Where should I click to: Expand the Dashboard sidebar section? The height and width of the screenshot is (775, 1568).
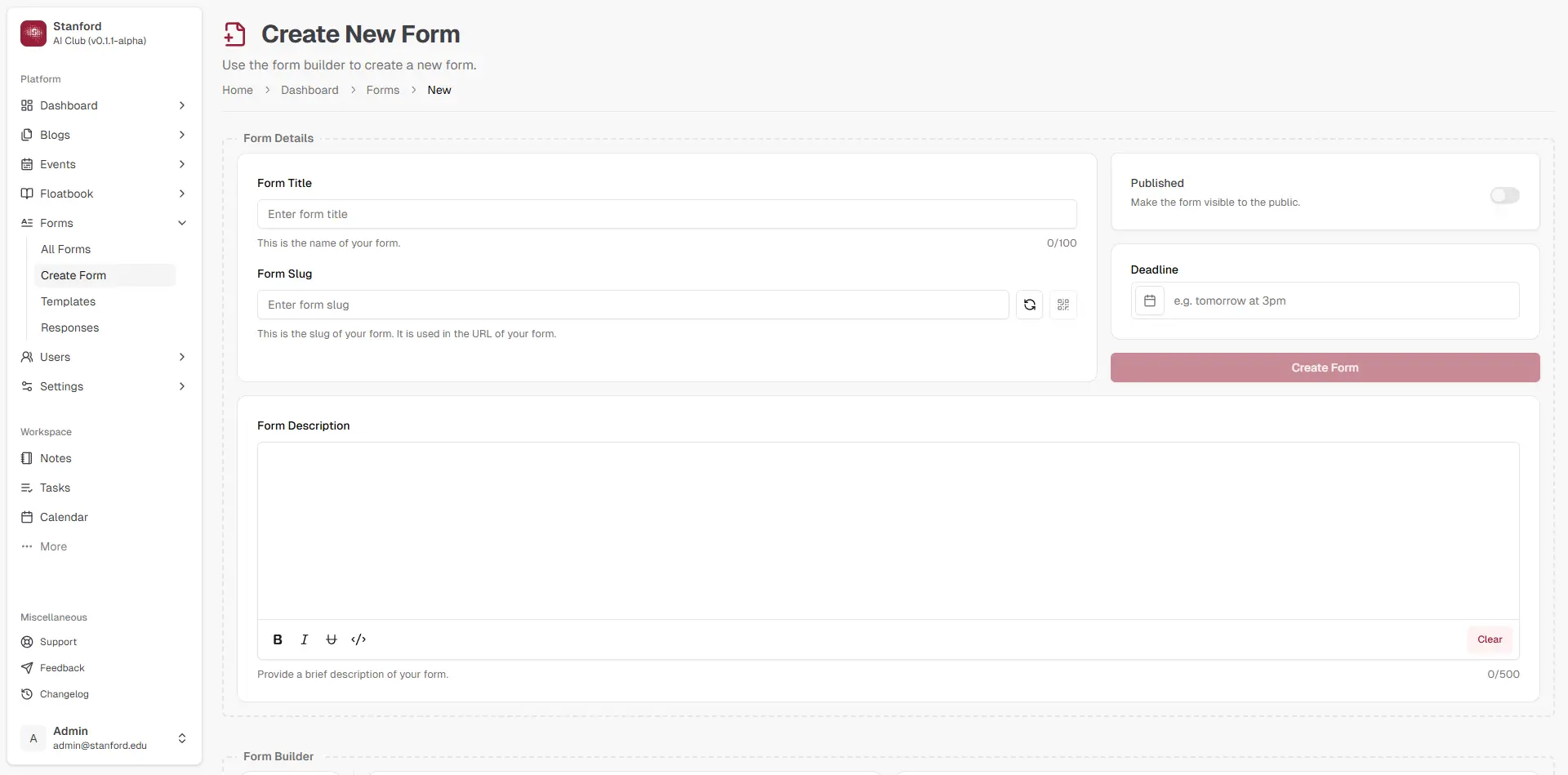182,105
